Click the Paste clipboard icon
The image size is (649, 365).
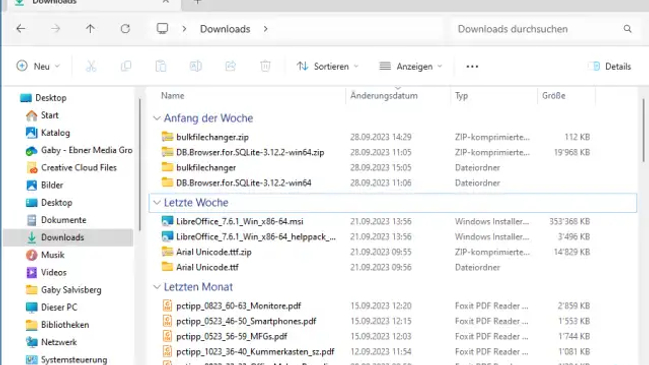pos(161,66)
